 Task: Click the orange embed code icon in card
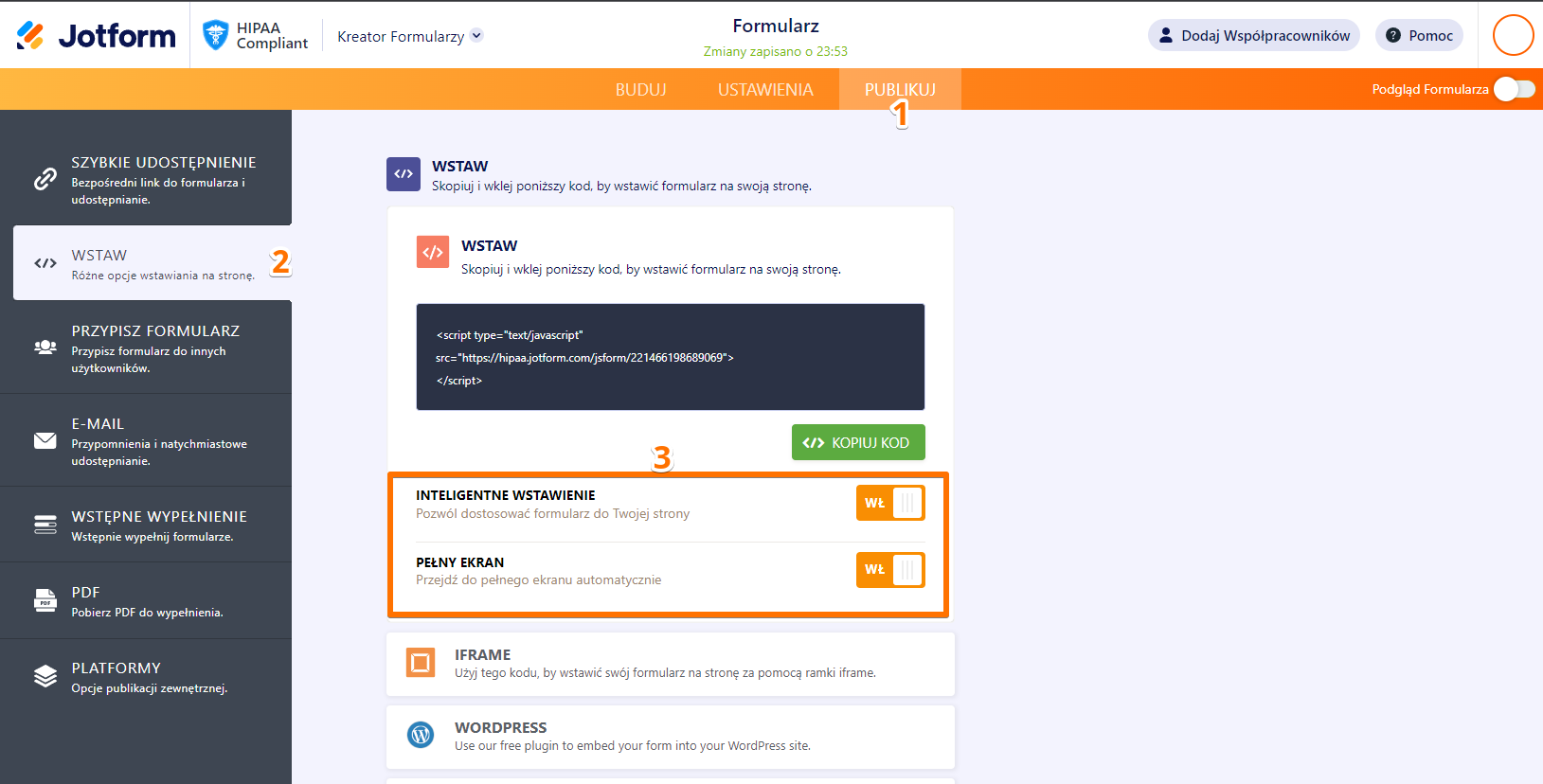433,252
